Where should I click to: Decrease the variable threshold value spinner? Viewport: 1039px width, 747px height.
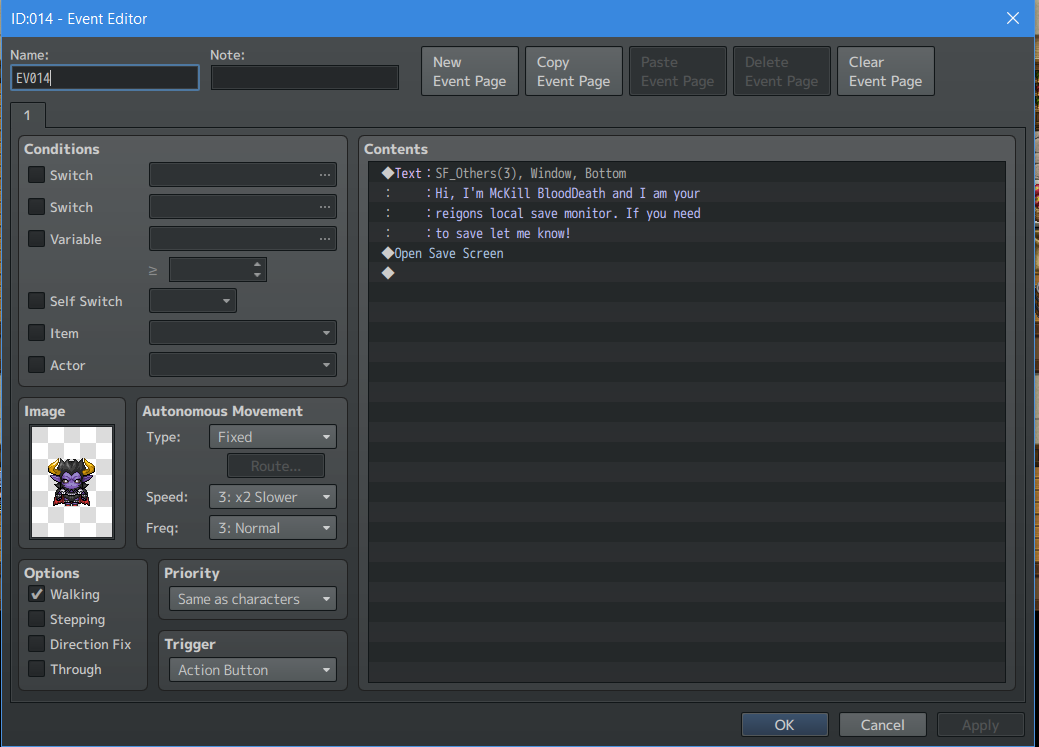click(x=257, y=275)
